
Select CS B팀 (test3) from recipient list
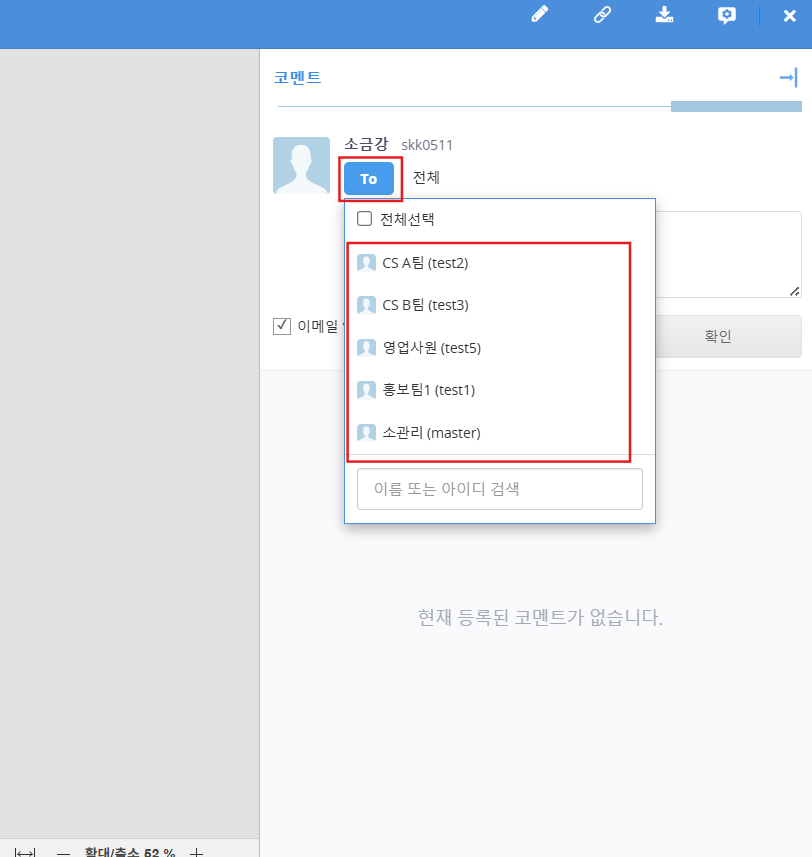click(425, 305)
